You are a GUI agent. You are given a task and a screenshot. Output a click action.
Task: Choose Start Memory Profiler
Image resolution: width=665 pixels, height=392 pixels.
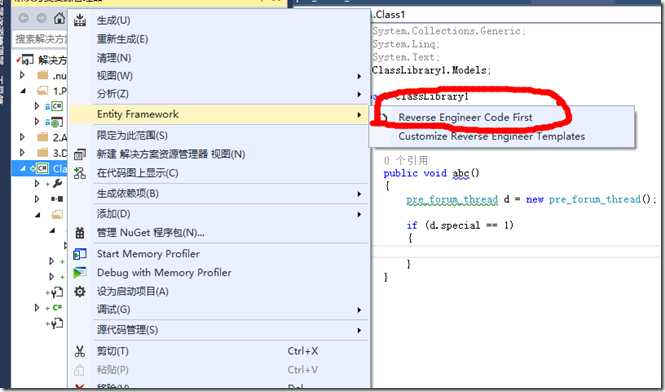pos(218,254)
